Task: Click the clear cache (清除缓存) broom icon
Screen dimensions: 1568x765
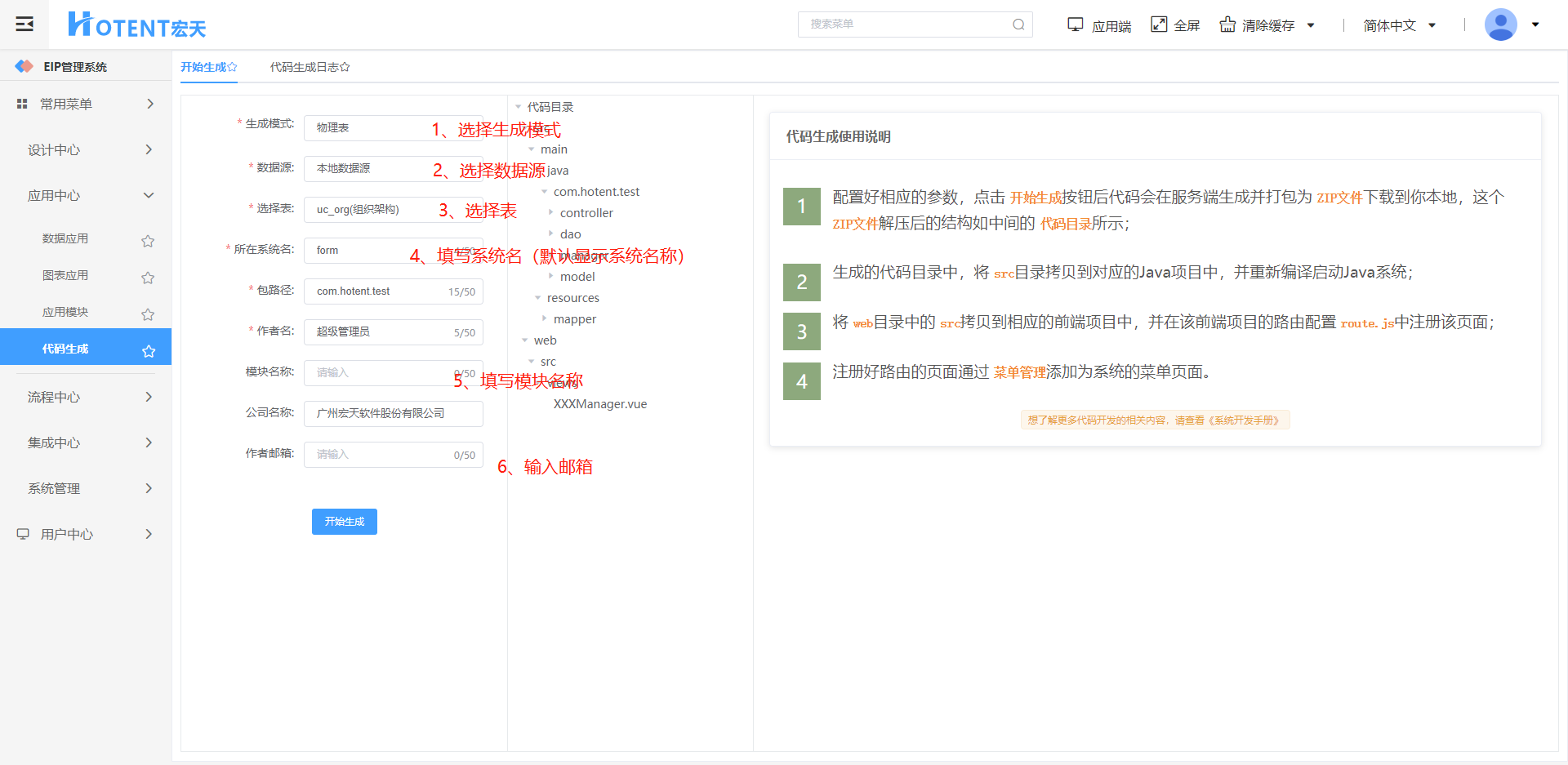Action: pos(1227,24)
